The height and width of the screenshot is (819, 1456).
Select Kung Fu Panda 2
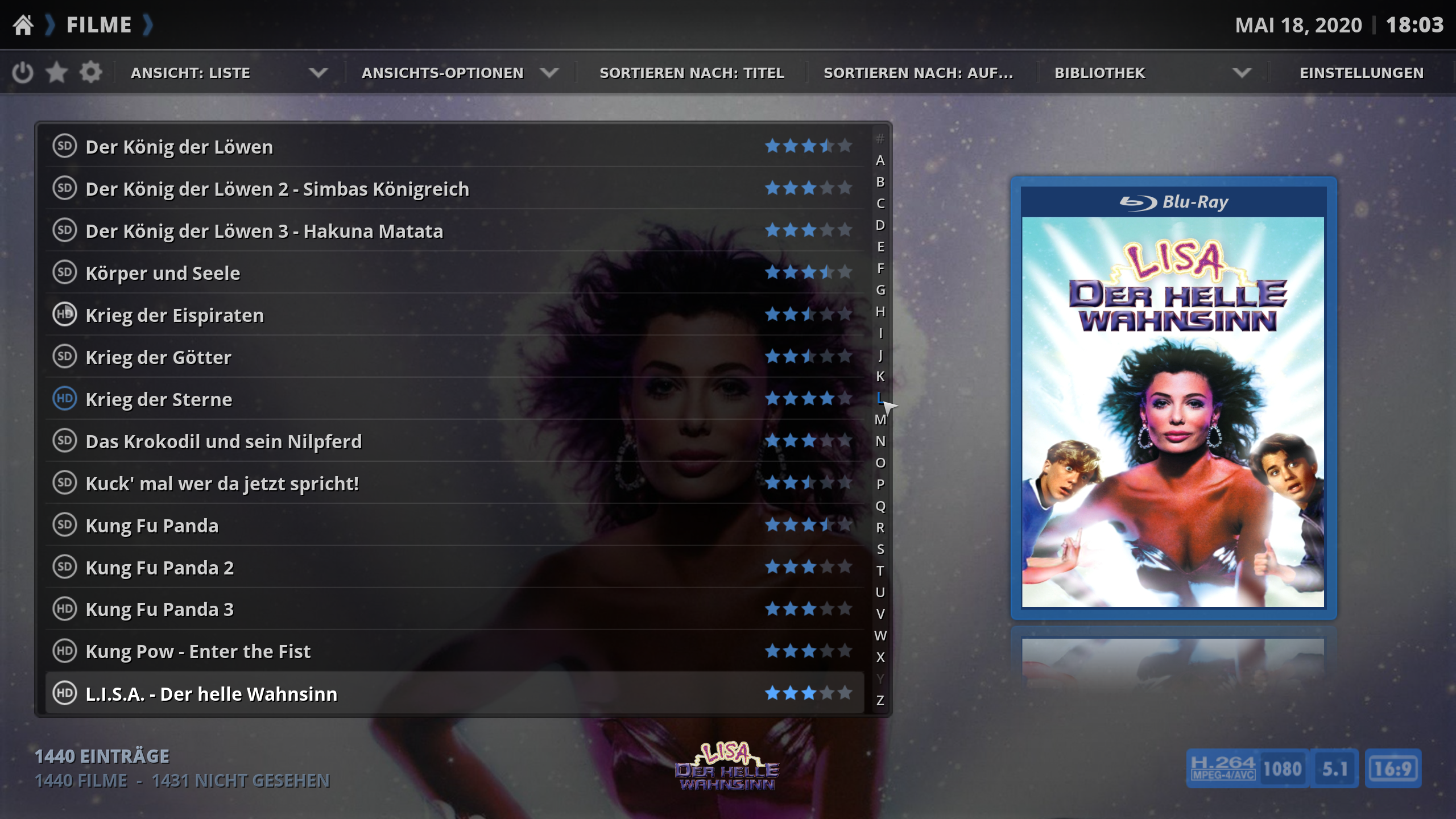click(455, 567)
